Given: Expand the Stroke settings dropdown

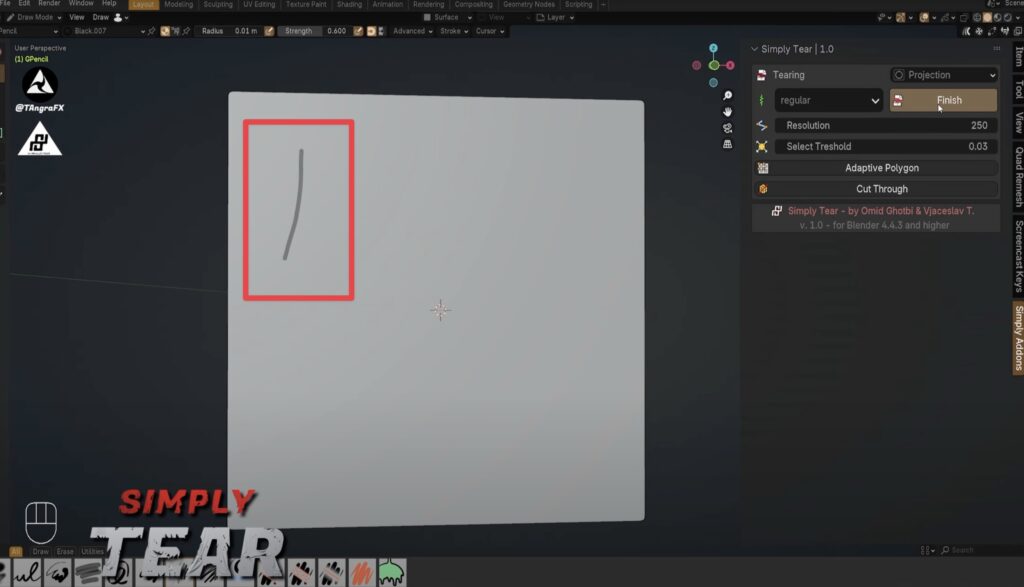Looking at the screenshot, I should click(x=454, y=31).
